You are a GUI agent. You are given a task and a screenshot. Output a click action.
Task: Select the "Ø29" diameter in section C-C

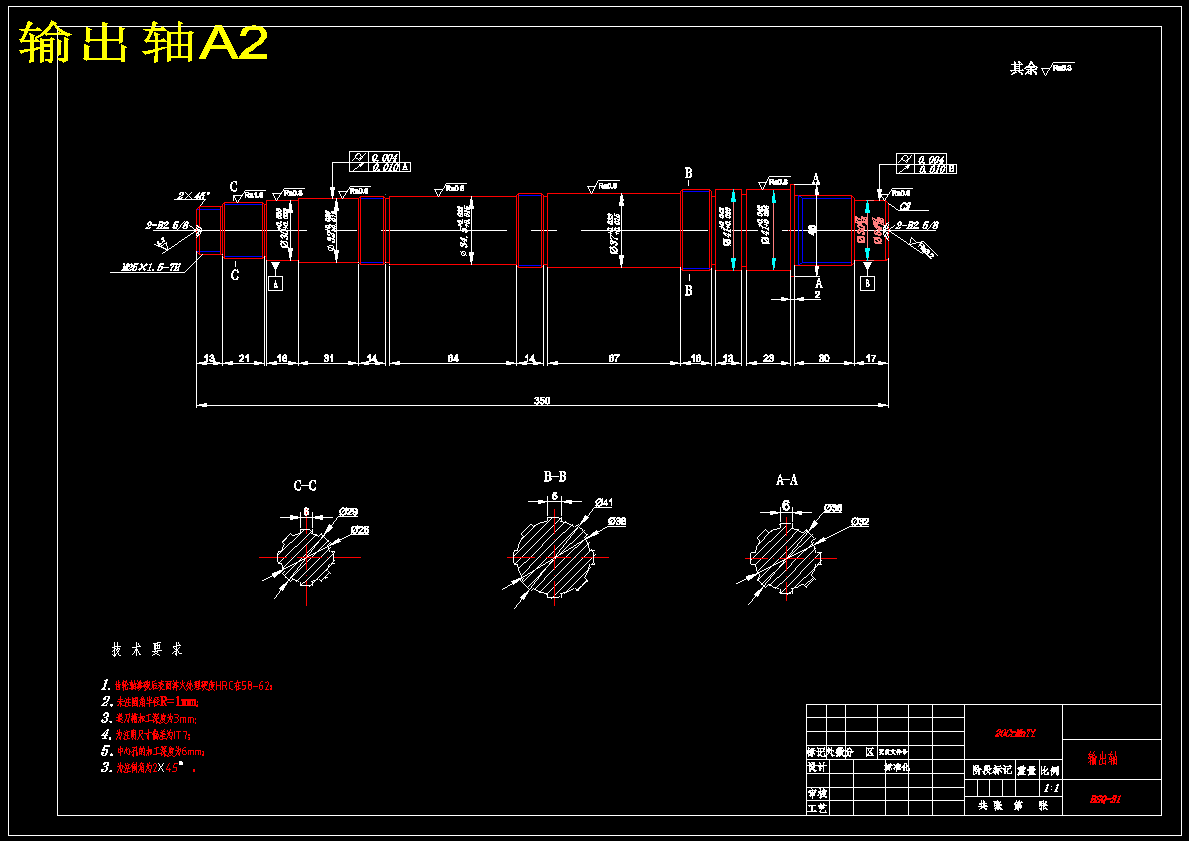[x=349, y=512]
